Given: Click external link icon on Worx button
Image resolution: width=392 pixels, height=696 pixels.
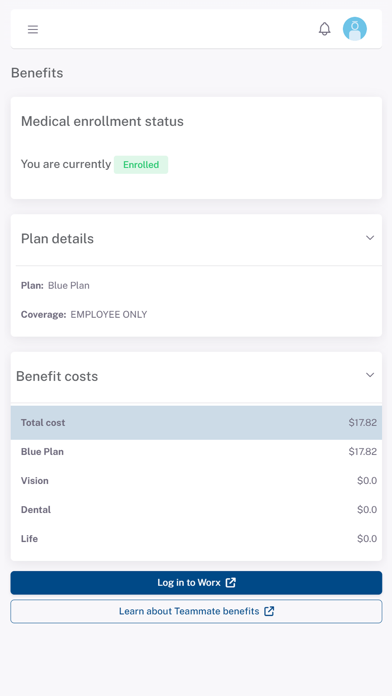Looking at the screenshot, I should pyautogui.click(x=231, y=582).
